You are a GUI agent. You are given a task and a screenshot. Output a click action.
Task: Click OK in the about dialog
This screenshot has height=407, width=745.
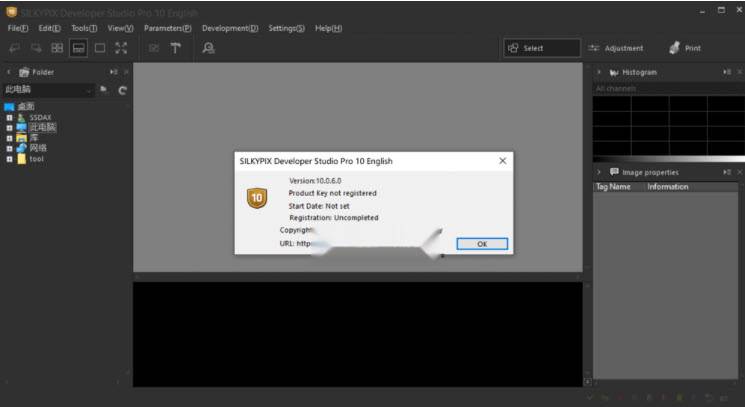481,243
